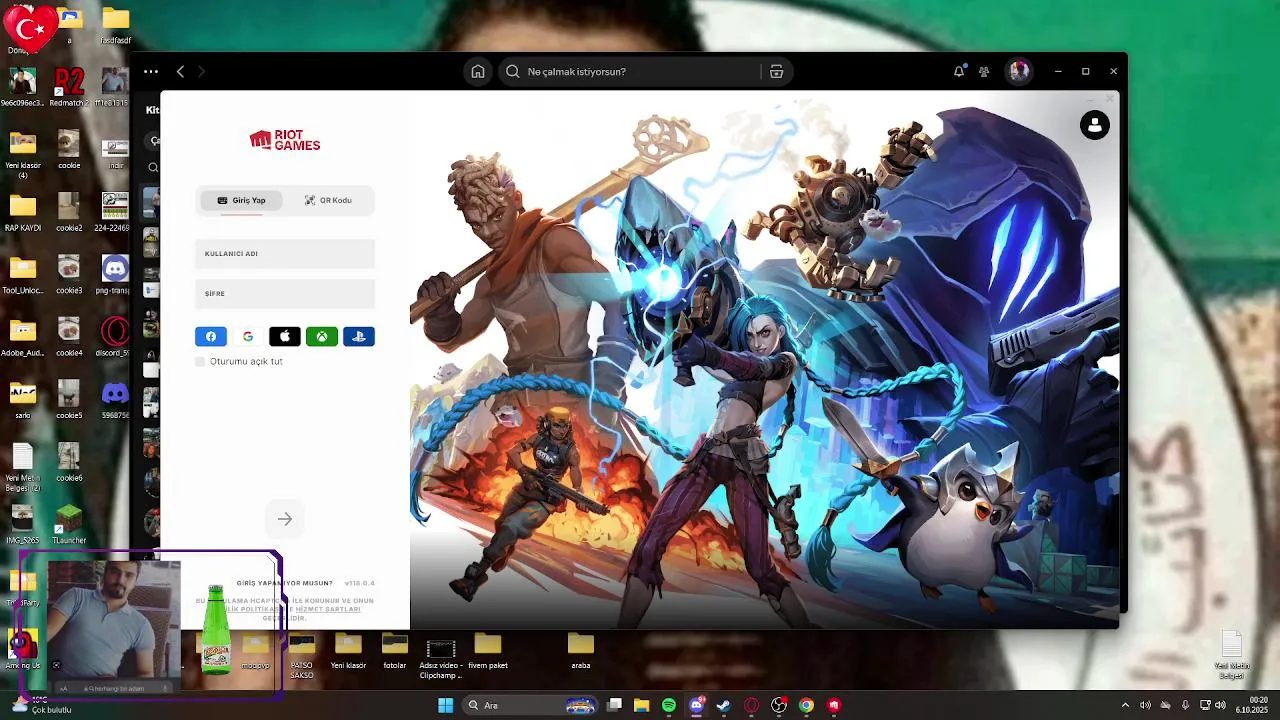The height and width of the screenshot is (720, 1280).
Task: Open Among Us desktop shortcut
Action: pyautogui.click(x=22, y=649)
